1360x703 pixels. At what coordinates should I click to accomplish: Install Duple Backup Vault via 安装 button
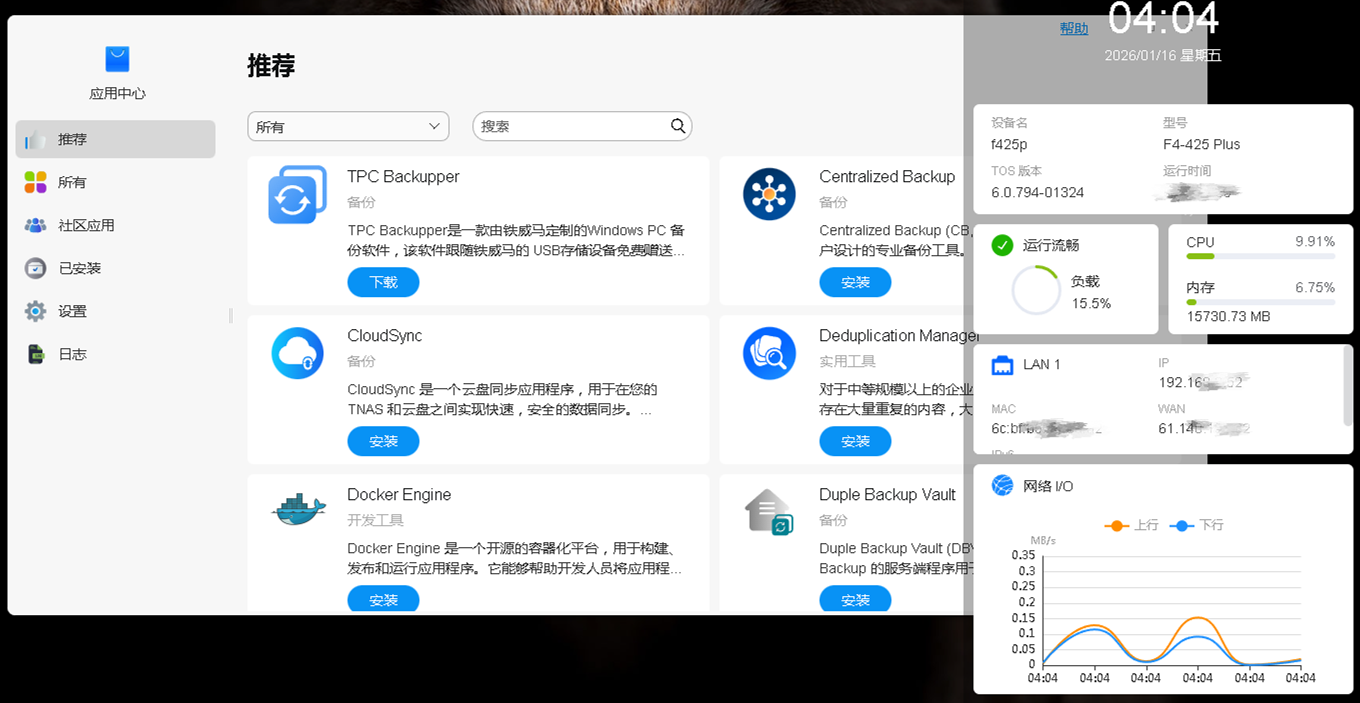855,600
